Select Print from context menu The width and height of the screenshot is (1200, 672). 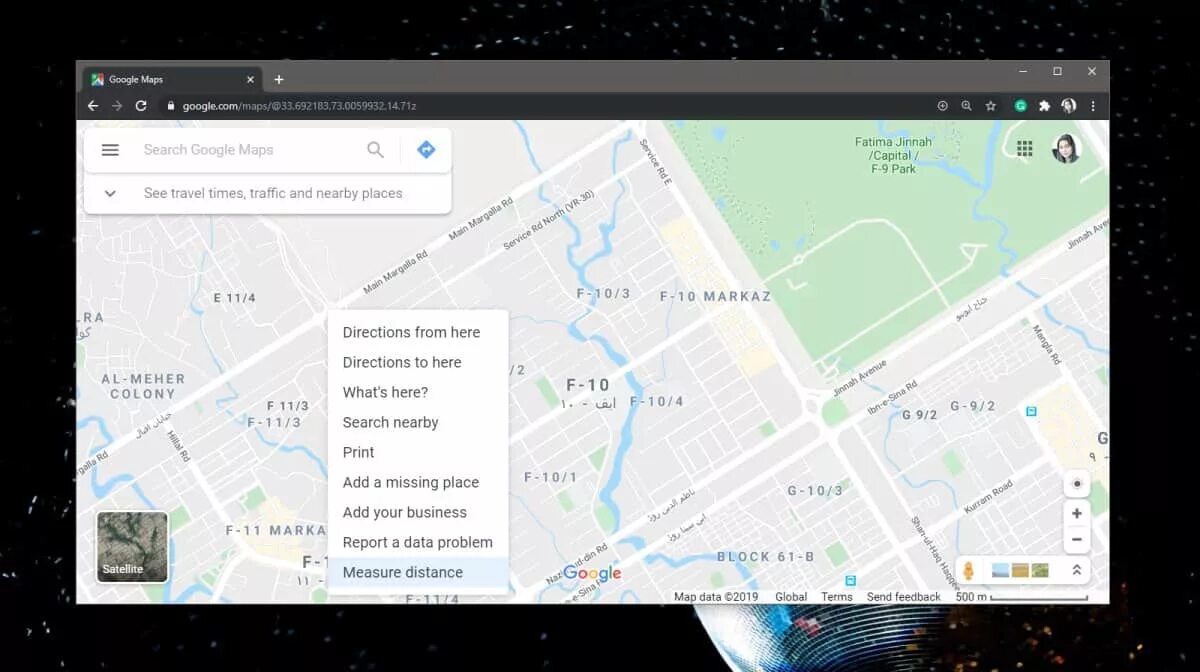click(418, 452)
